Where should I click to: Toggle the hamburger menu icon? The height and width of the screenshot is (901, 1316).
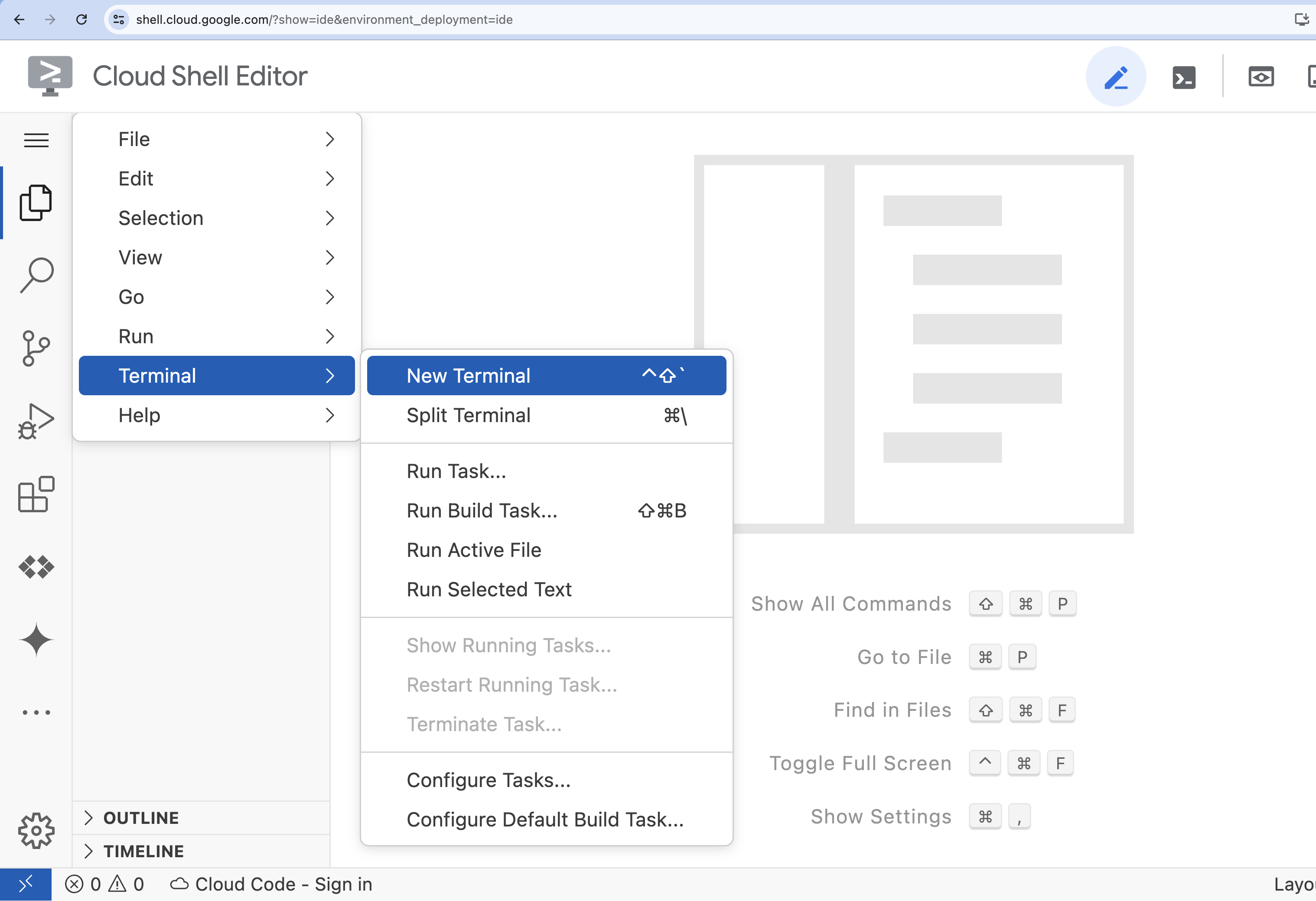(x=36, y=140)
